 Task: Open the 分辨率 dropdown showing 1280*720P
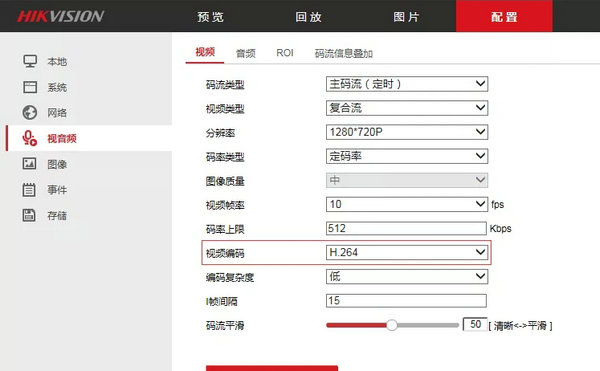pyautogui.click(x=407, y=132)
